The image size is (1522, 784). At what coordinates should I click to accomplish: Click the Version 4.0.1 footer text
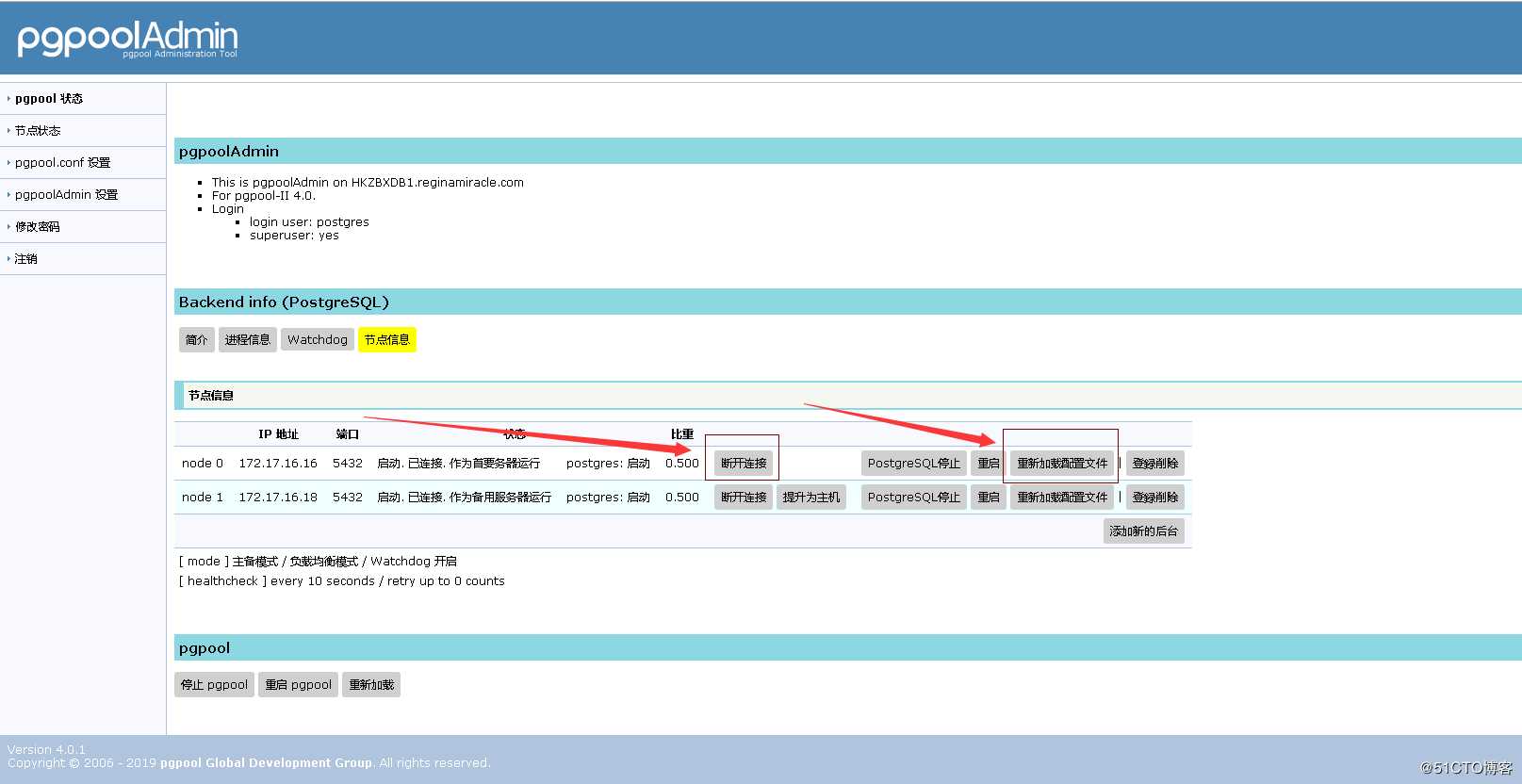pyautogui.click(x=46, y=750)
